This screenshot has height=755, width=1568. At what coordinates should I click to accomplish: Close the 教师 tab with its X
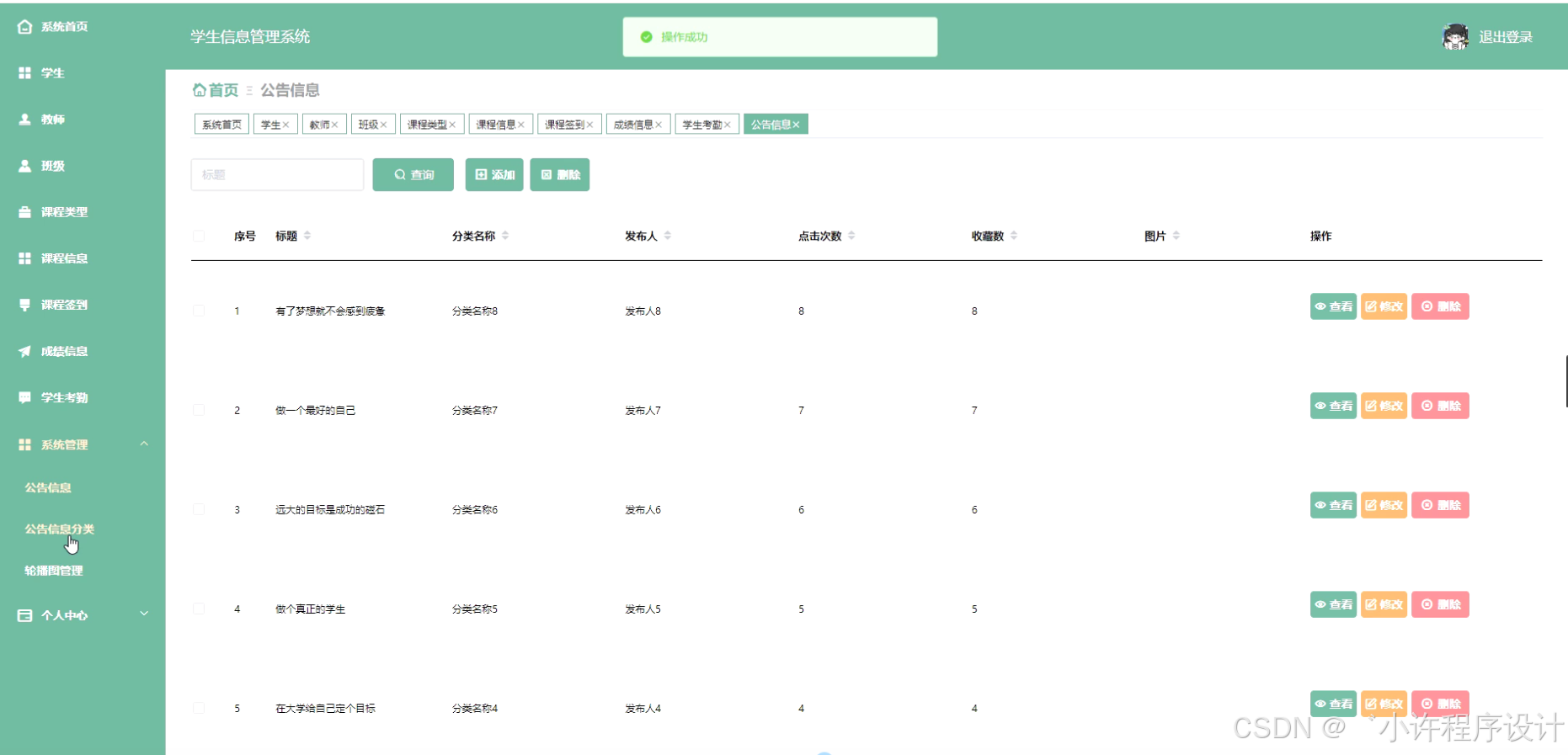tap(334, 125)
